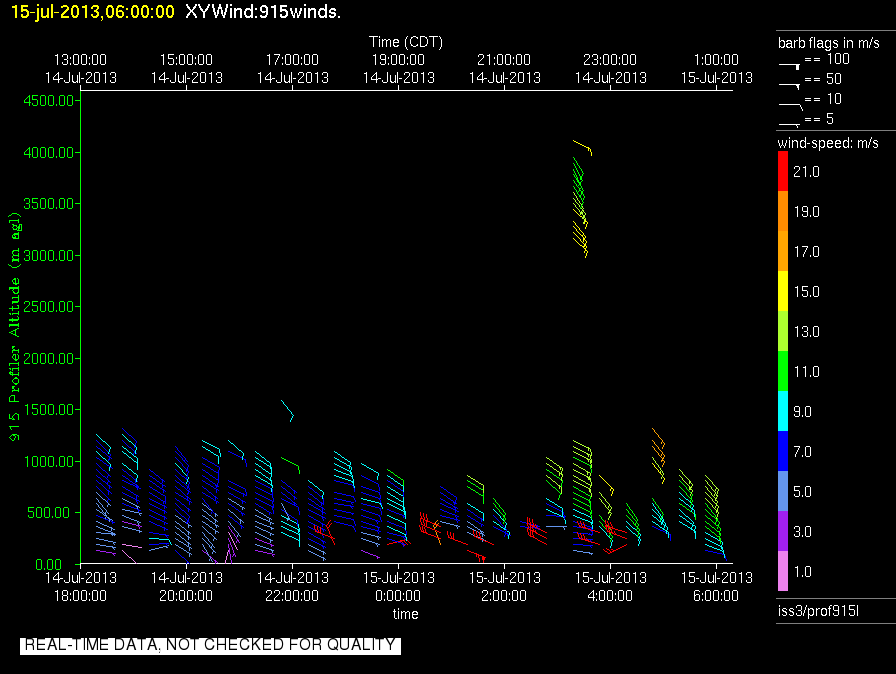Click the 14-Jul-2013 18:00:00 bottom axis label
Screen dimensions: 896x674
(80, 587)
